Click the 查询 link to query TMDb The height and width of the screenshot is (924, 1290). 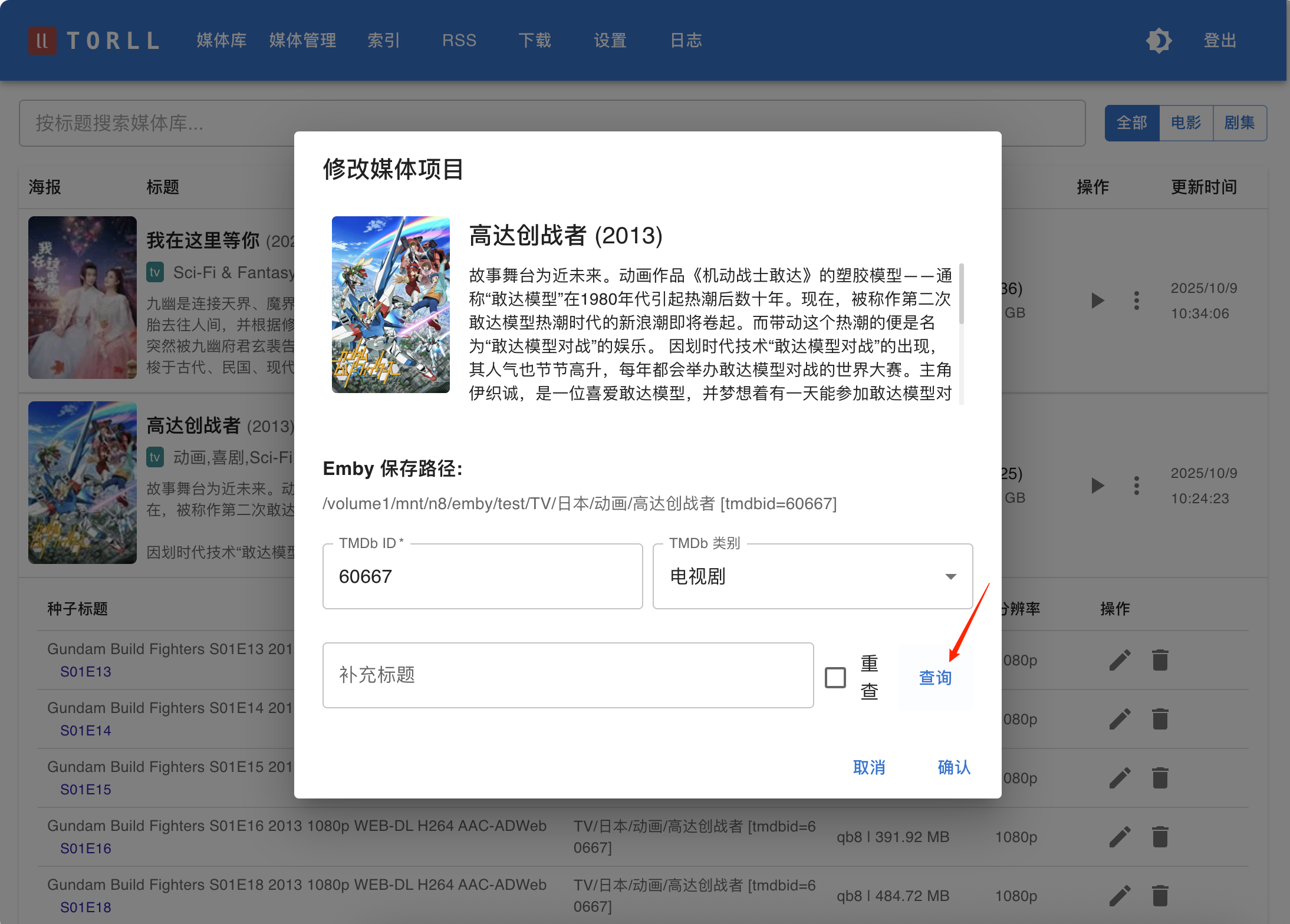[x=934, y=677]
